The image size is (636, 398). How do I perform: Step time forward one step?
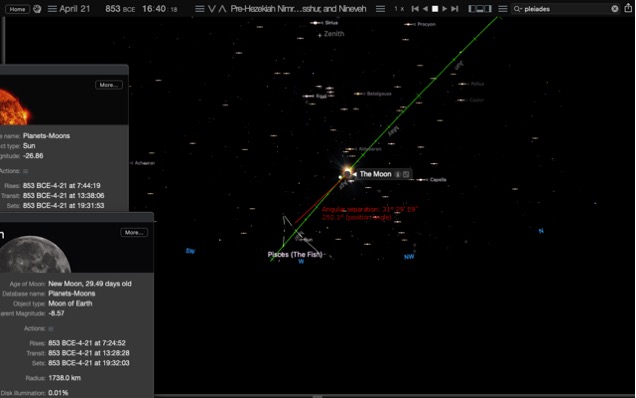455,9
